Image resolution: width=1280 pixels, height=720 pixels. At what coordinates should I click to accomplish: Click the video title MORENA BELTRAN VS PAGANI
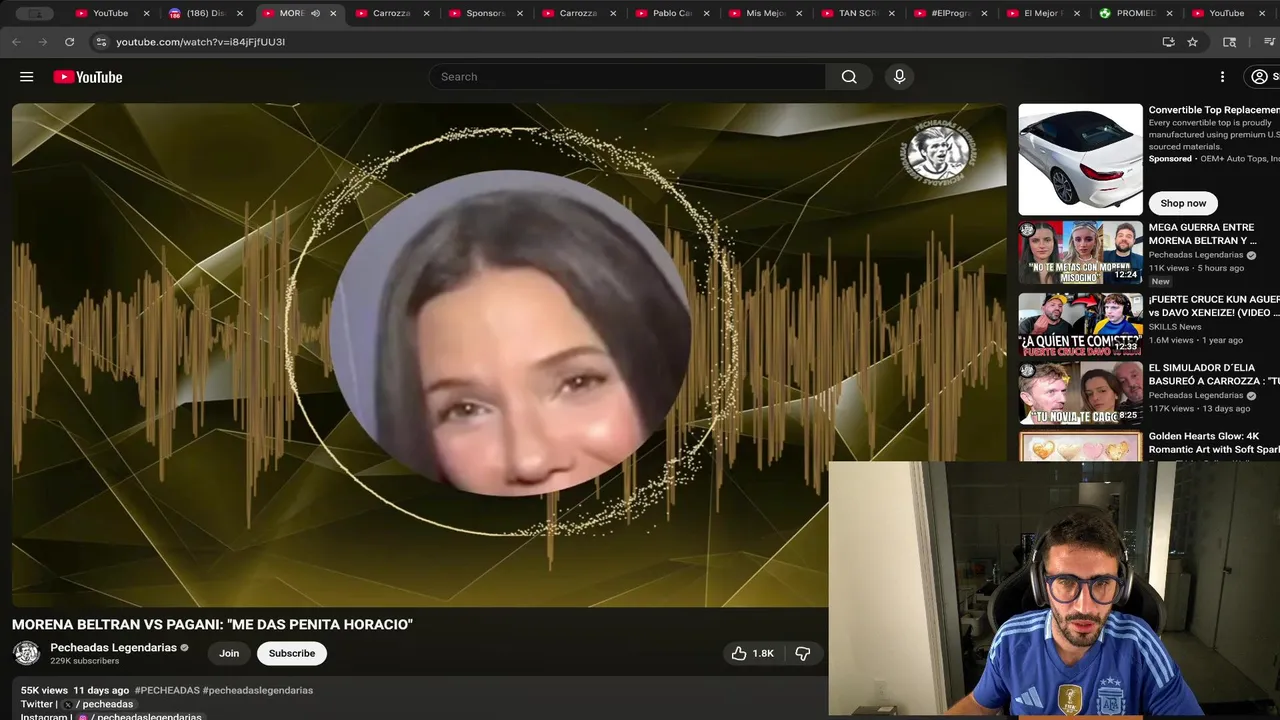point(212,625)
